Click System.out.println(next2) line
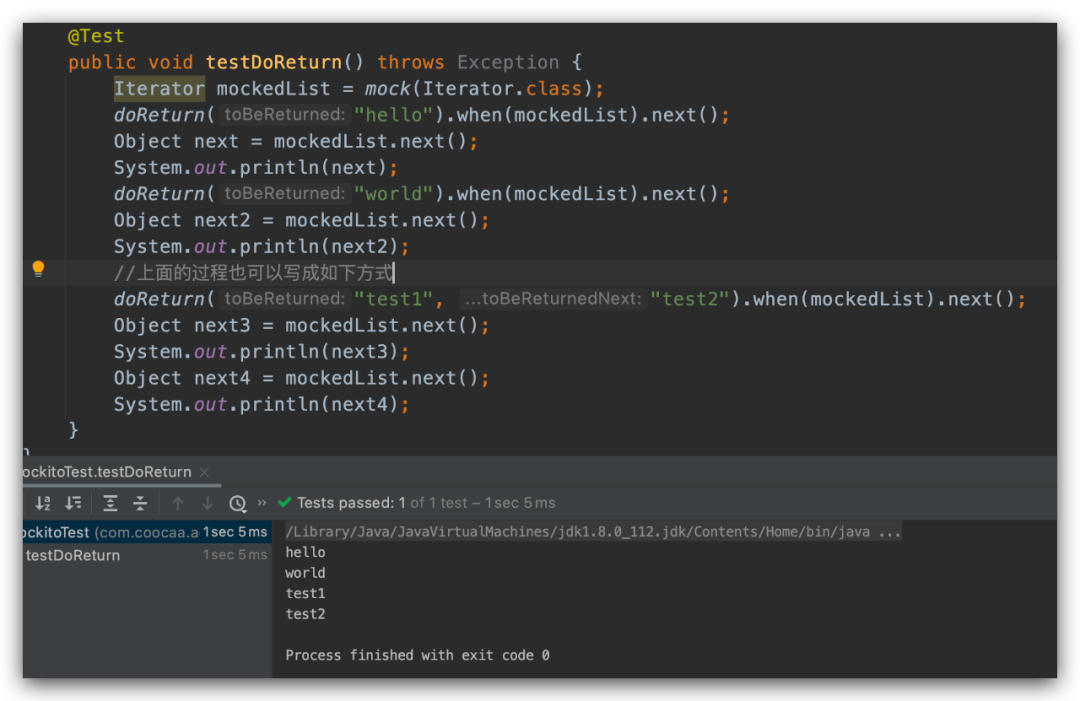Viewport: 1080px width, 701px height. point(261,247)
